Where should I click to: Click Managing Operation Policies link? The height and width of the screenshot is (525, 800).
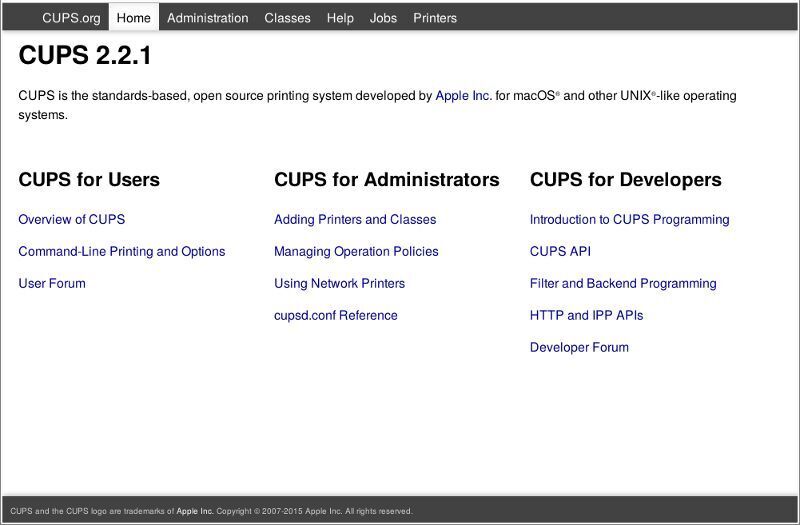pos(356,251)
